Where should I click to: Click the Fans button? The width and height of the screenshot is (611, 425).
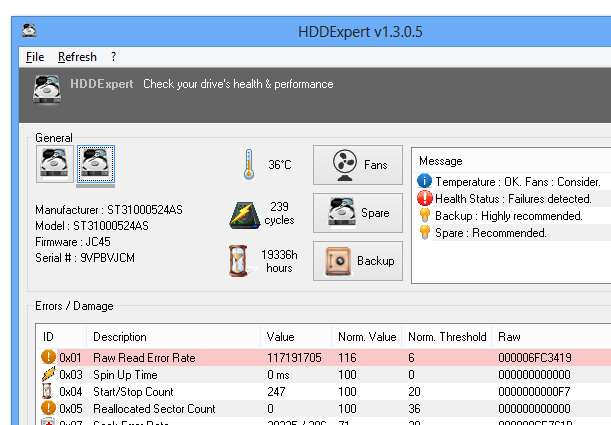point(358,165)
